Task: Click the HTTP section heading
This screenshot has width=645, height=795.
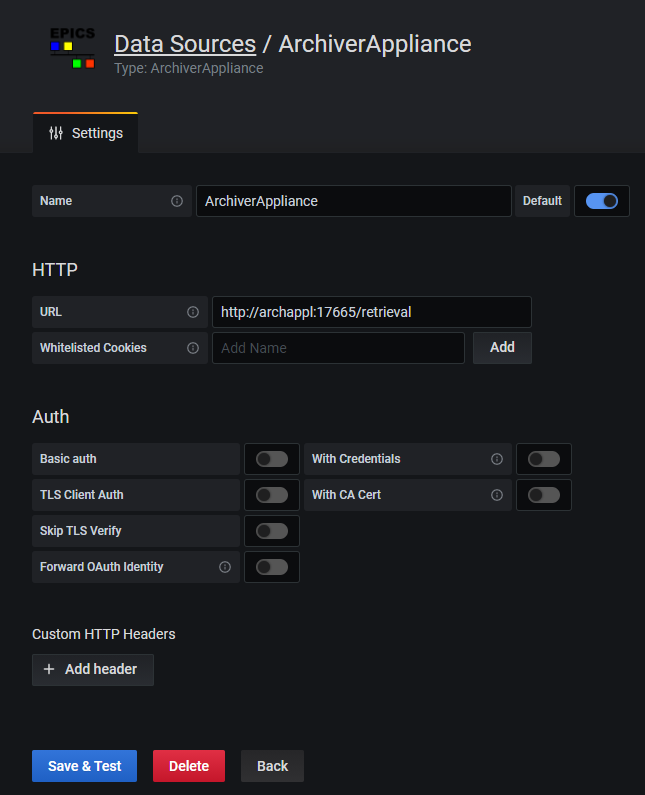Action: pyautogui.click(x=55, y=270)
